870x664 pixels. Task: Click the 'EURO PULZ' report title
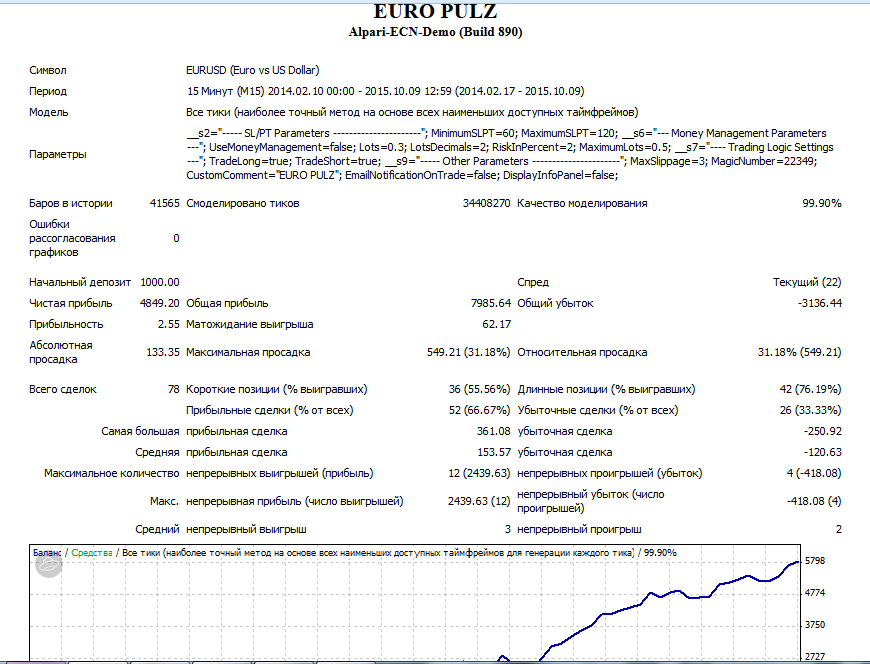coord(435,11)
